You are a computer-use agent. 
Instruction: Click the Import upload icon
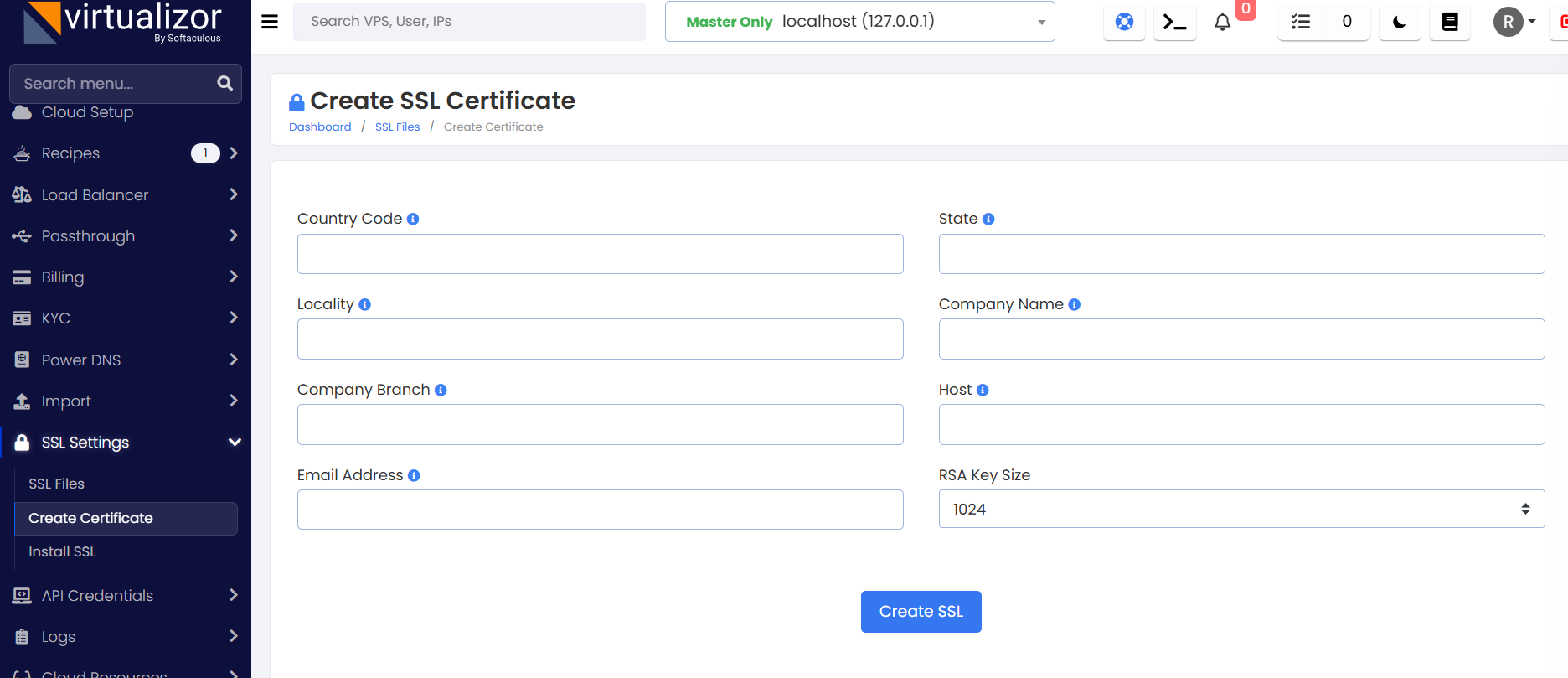coord(22,401)
